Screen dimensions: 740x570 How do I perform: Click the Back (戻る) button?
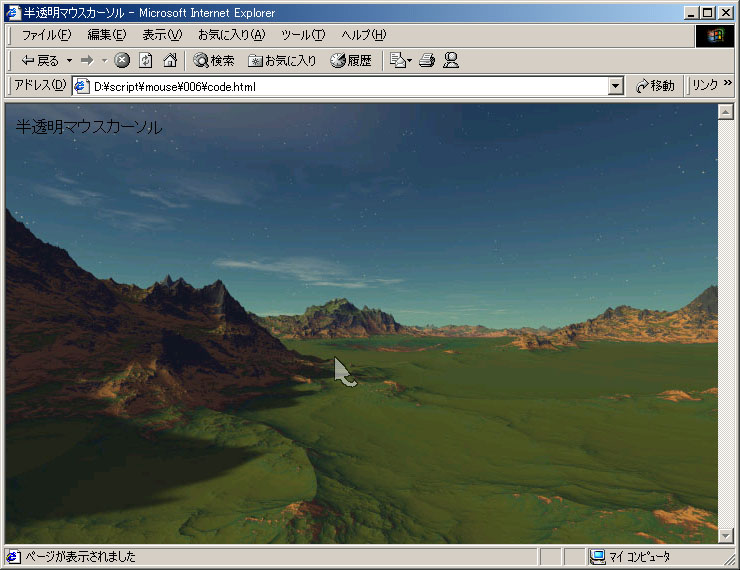coord(40,60)
